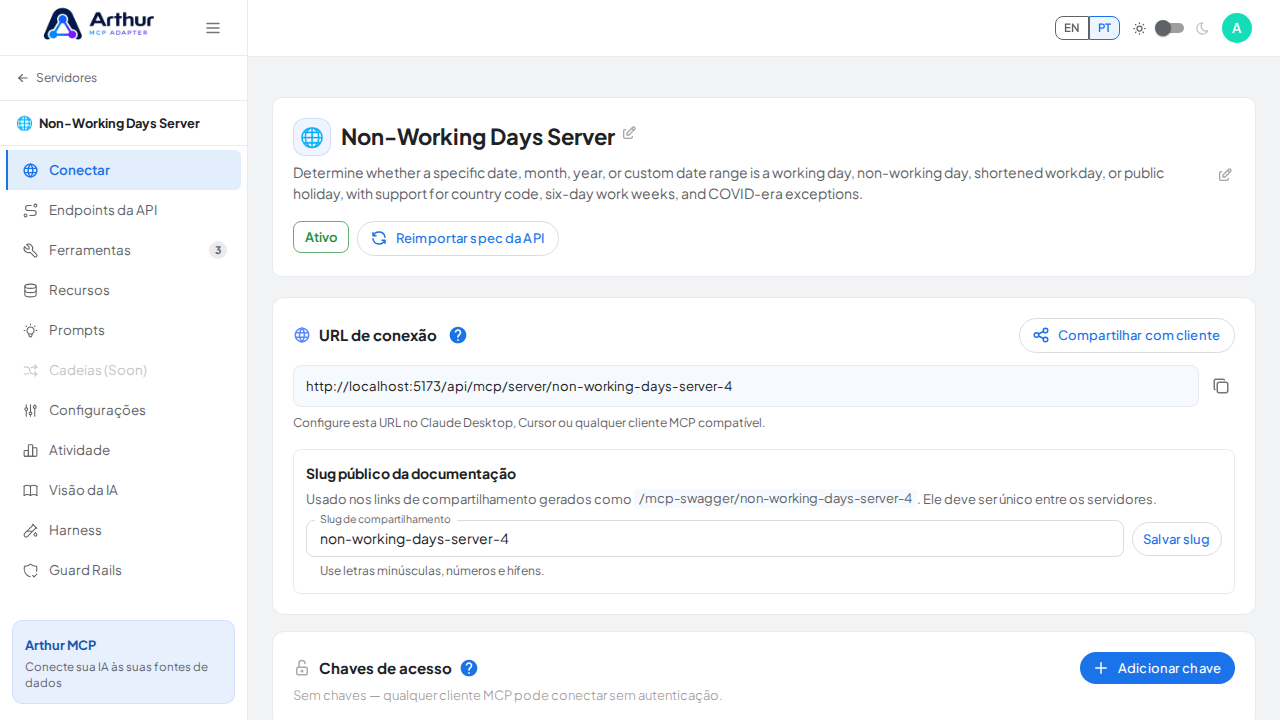This screenshot has width=1280, height=720.
Task: Copy the connection URL
Action: pos(1221,386)
